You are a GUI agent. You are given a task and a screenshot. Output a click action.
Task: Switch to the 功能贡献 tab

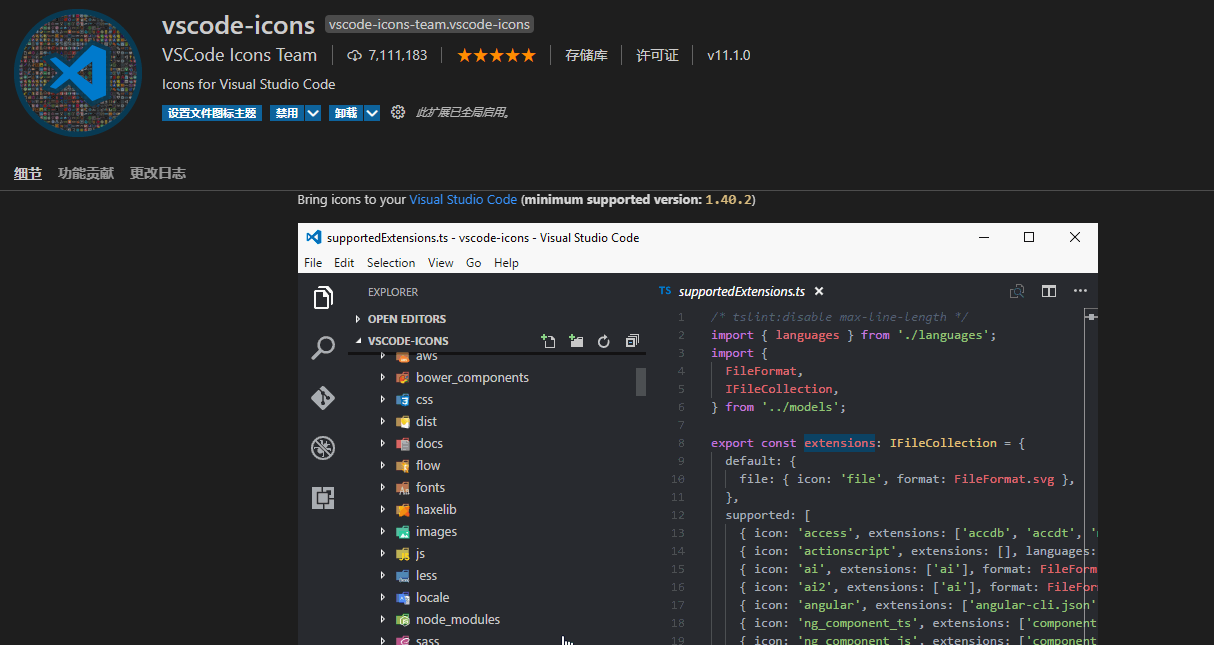click(86, 173)
